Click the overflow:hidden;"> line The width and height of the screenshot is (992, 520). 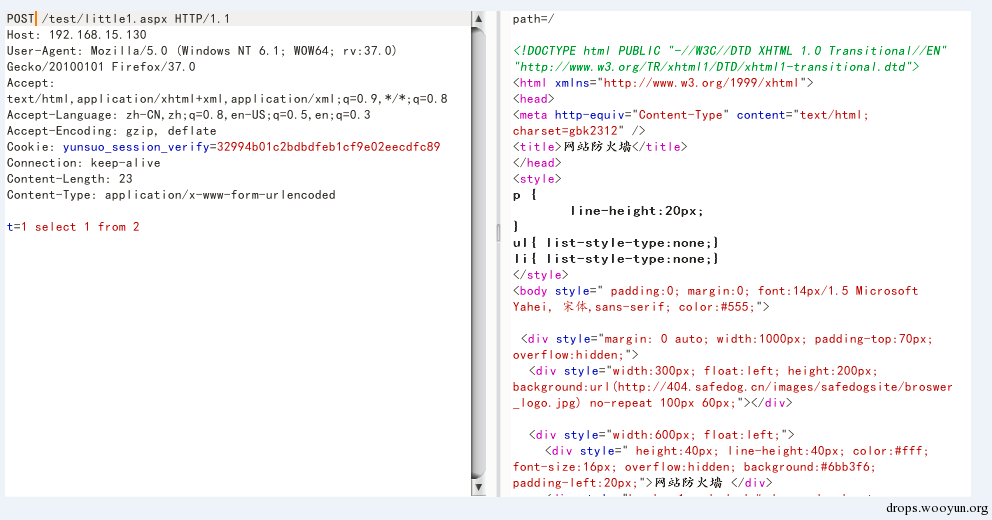click(575, 355)
